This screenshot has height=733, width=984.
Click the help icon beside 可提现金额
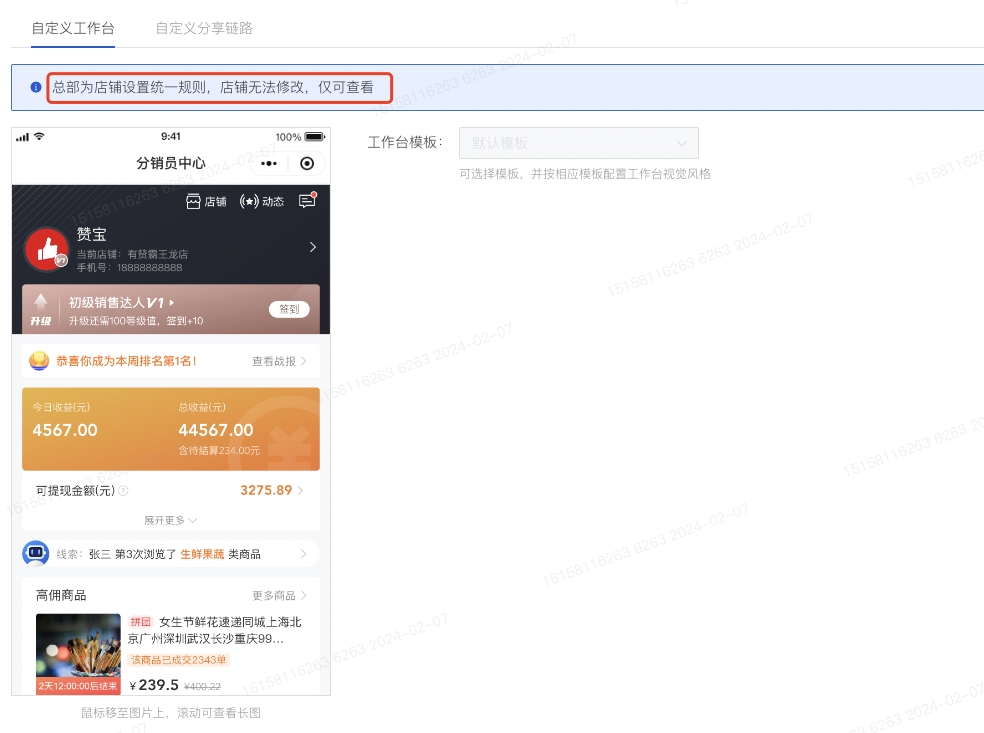(124, 491)
